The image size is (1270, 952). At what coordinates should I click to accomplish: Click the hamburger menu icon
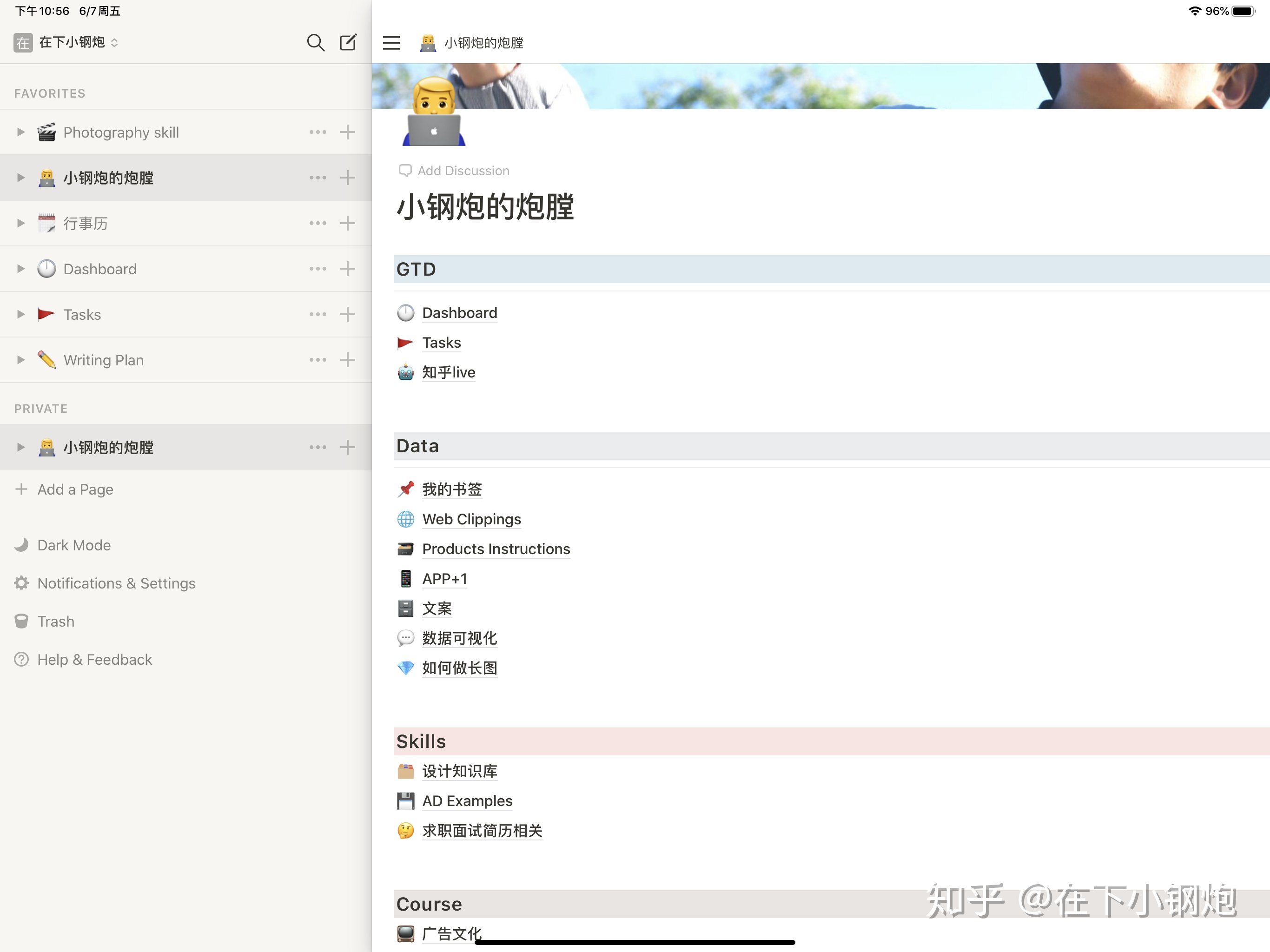(x=391, y=42)
